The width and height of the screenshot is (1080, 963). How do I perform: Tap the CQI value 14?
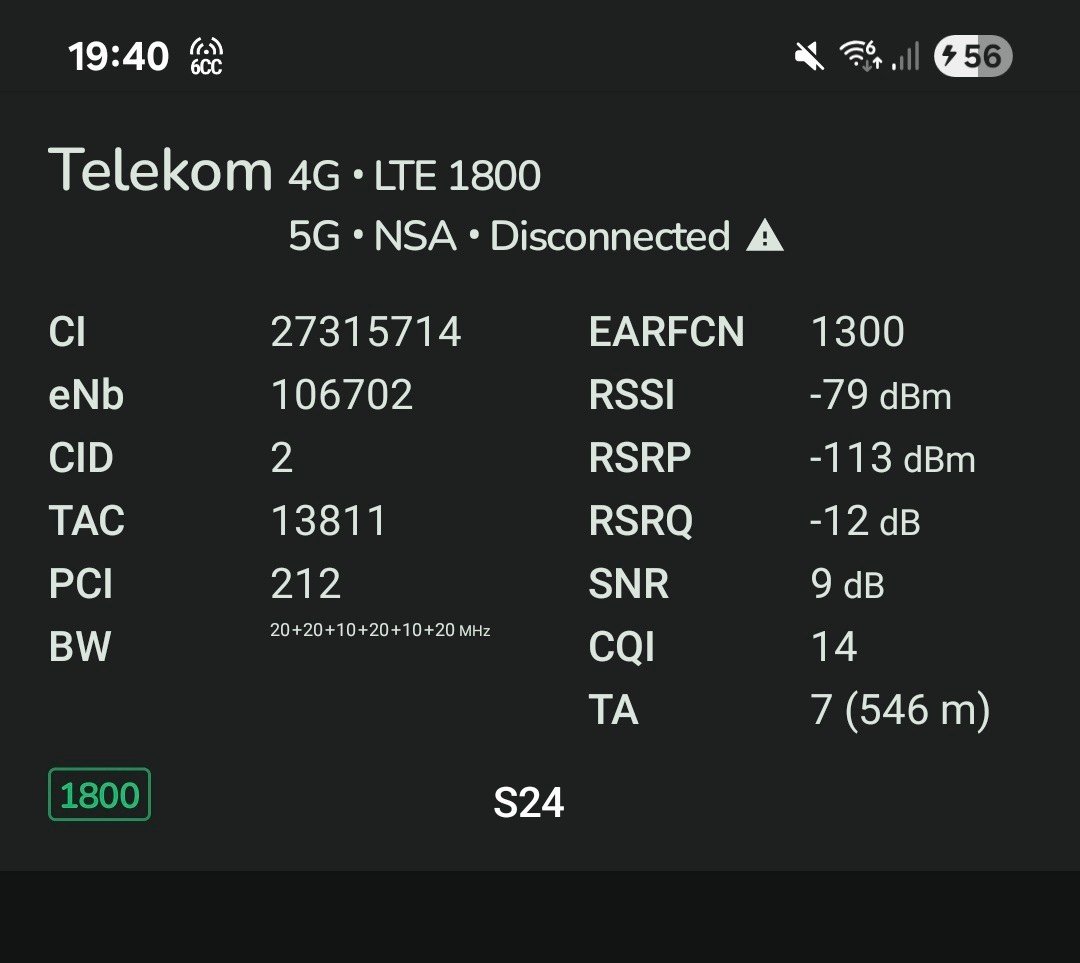pyautogui.click(x=834, y=647)
